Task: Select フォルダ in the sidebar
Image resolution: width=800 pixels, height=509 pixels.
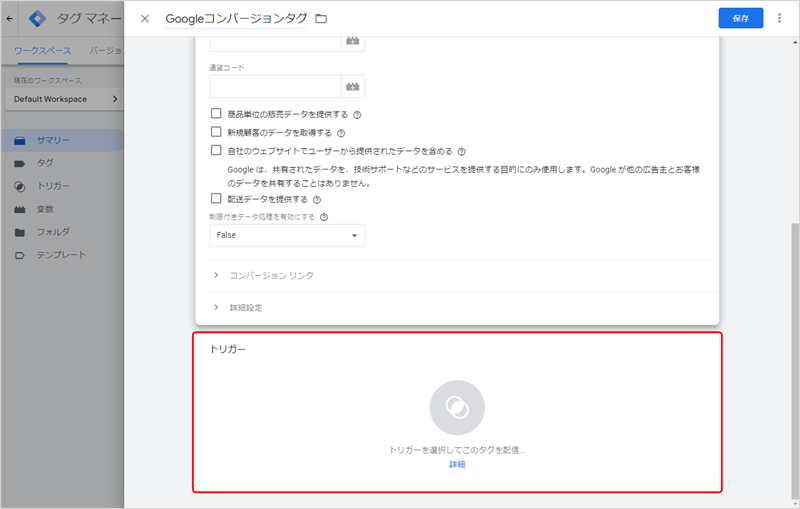Action: (x=62, y=232)
